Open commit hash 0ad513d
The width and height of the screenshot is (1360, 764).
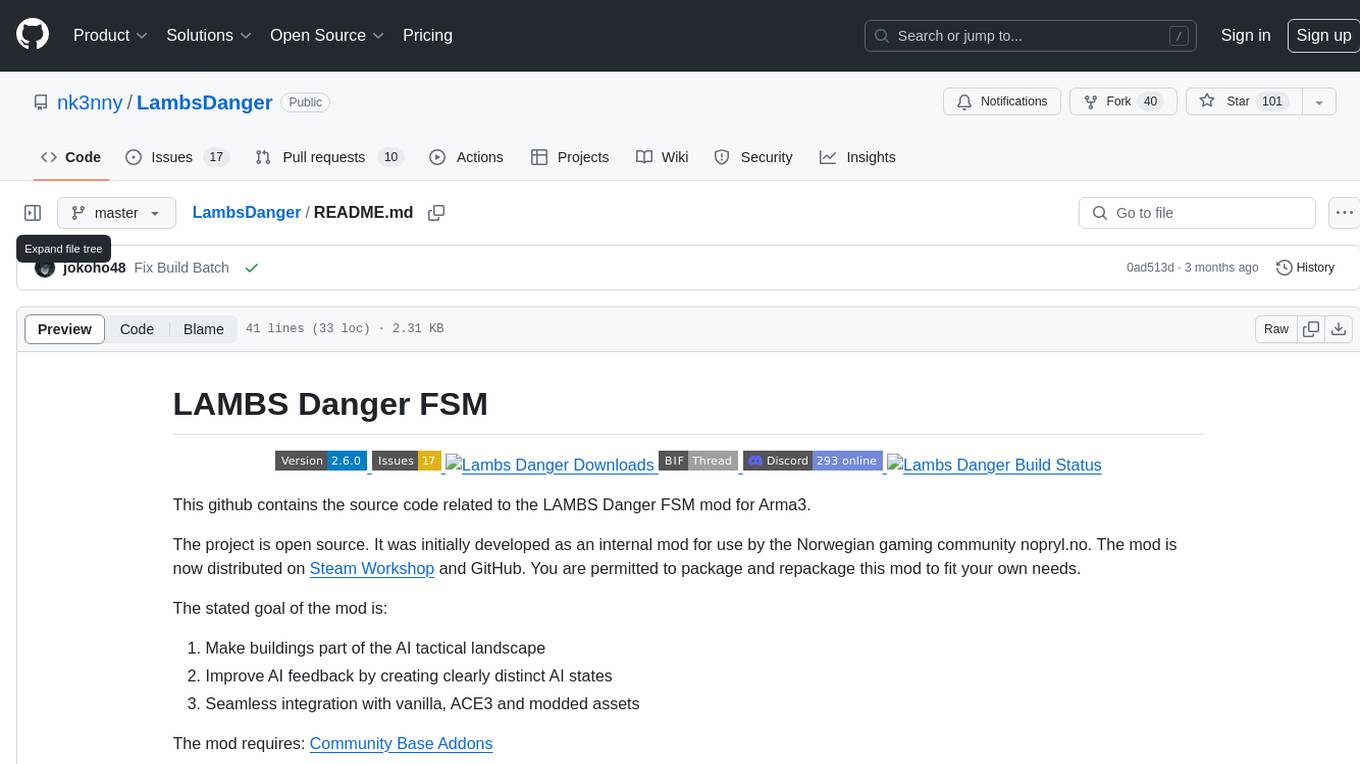coord(1150,268)
